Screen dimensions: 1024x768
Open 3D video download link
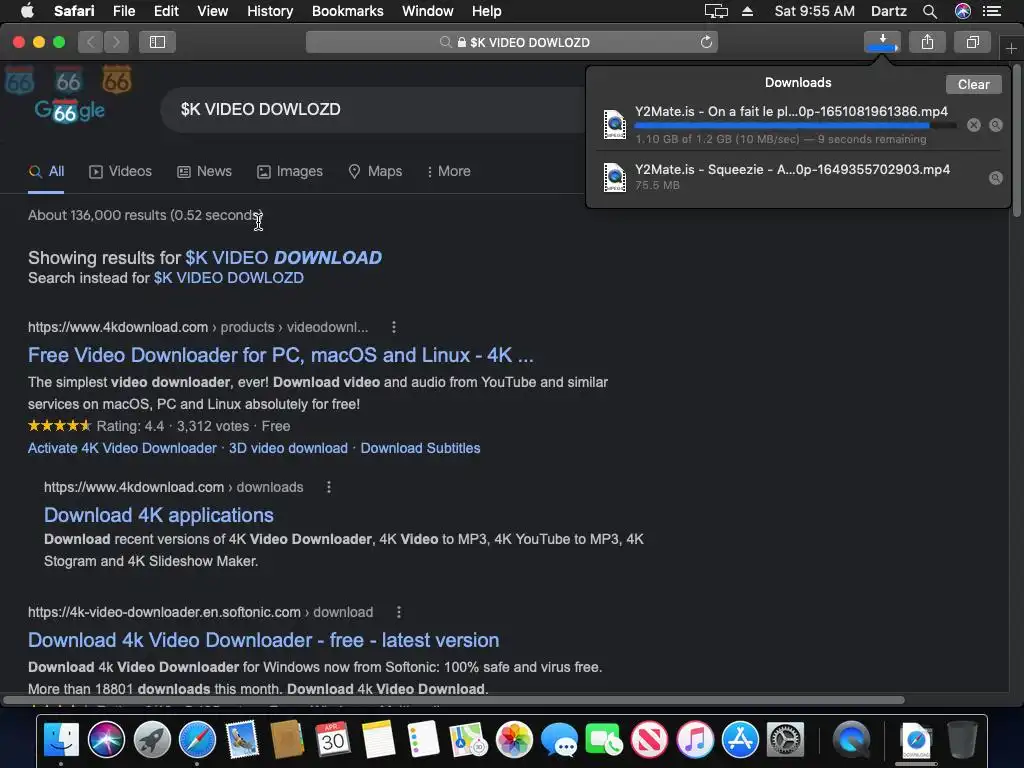(x=288, y=449)
